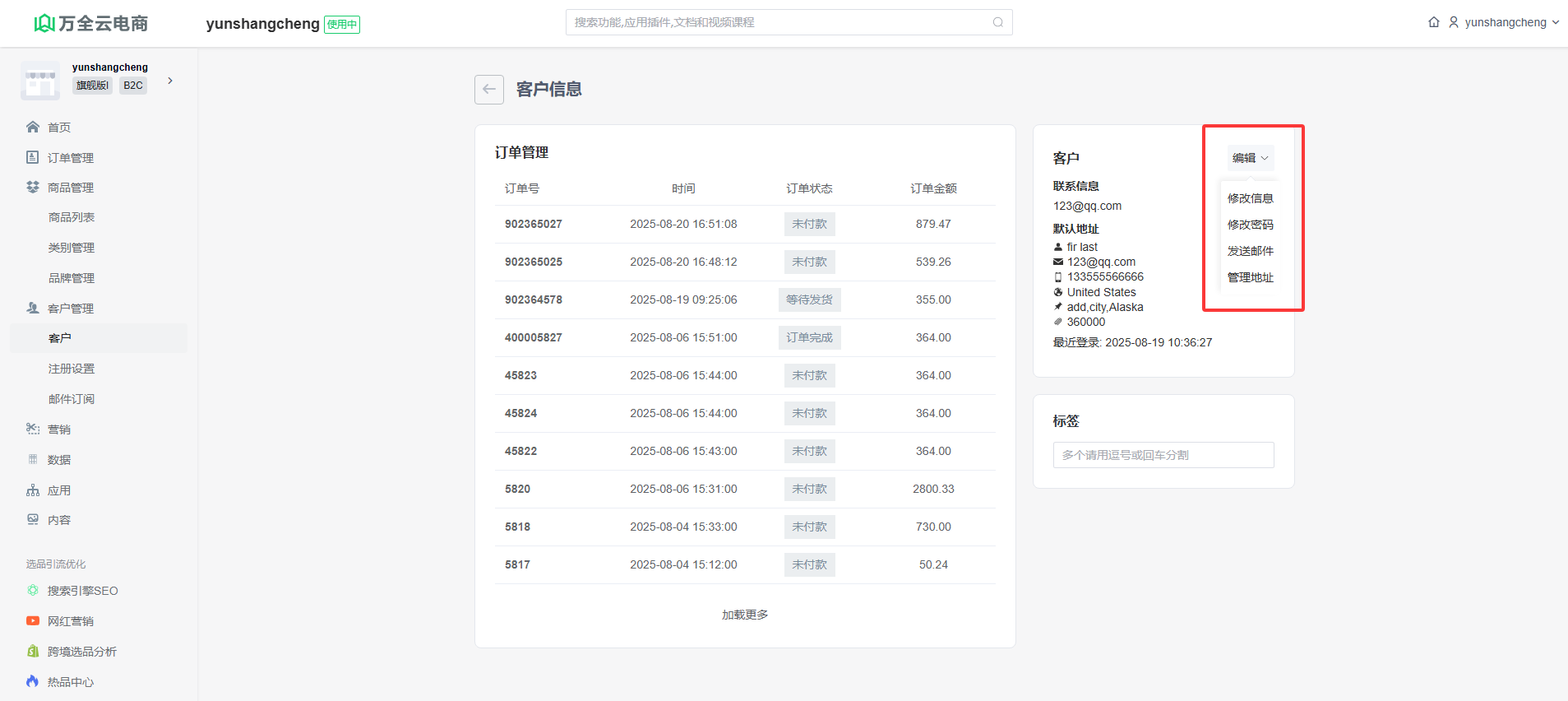Focus the 标签 tag input field

[x=1163, y=455]
